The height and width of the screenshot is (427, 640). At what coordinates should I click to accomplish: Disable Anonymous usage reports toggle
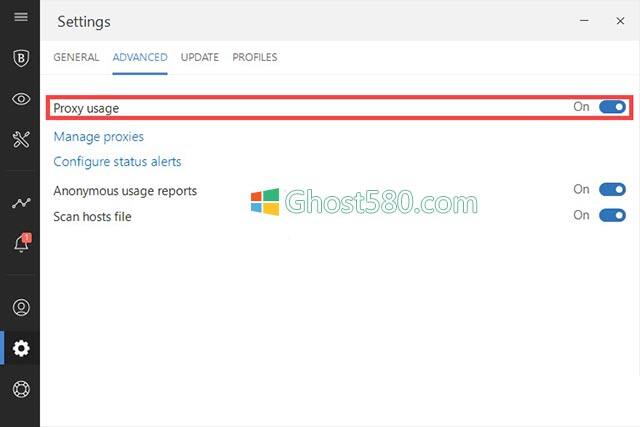click(612, 189)
